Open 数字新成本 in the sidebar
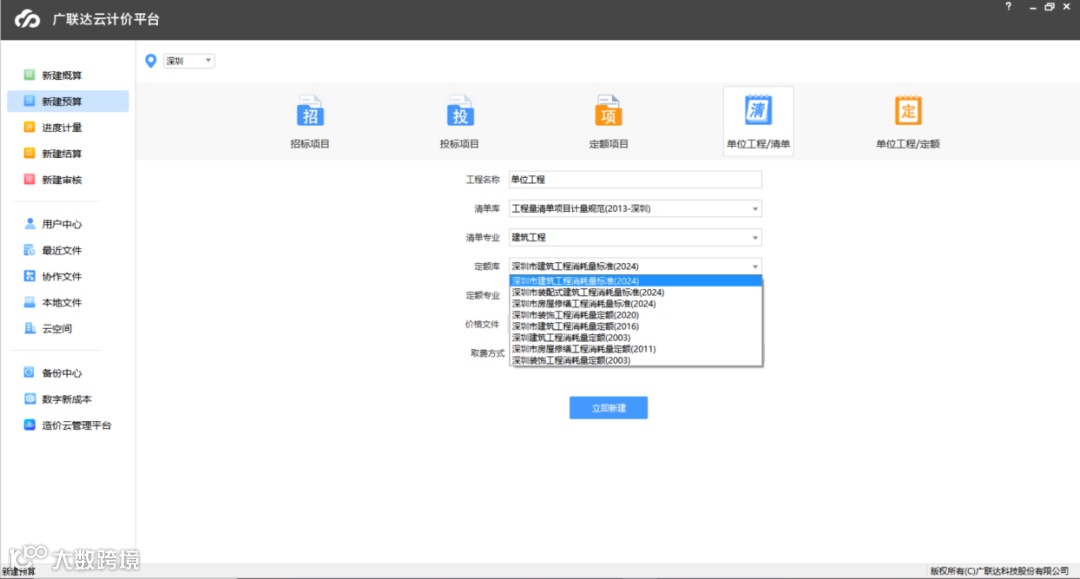1080x579 pixels. pyautogui.click(x=66, y=399)
